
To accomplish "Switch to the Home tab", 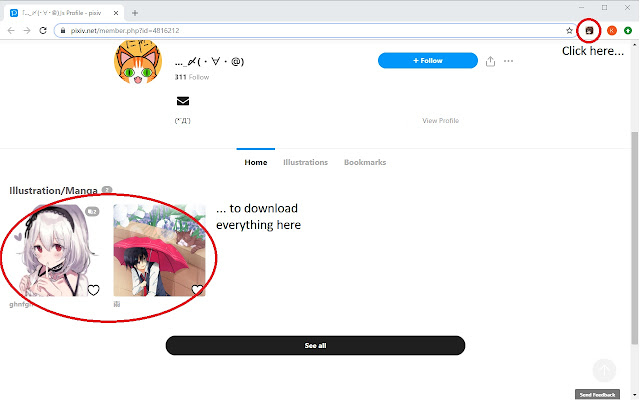I will point(256,162).
